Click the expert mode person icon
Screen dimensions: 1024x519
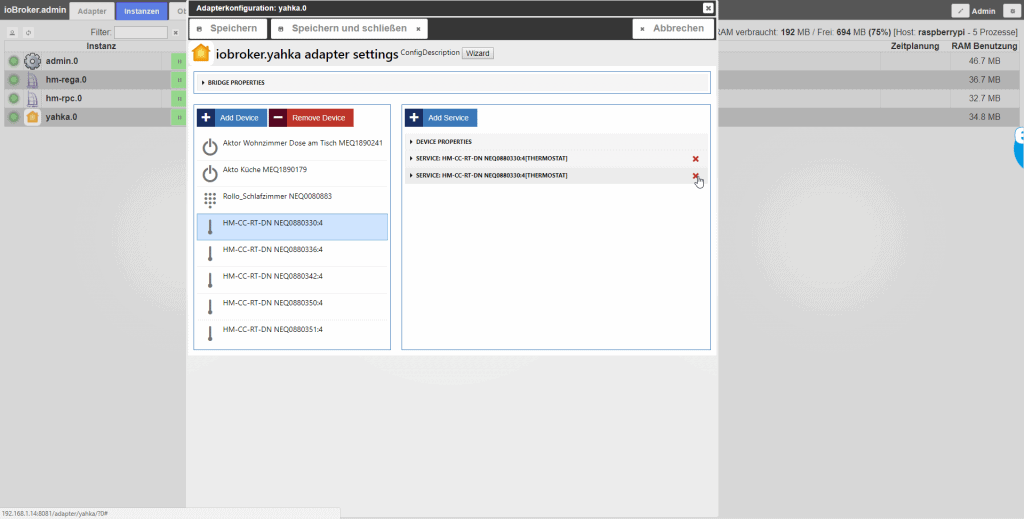coord(12,33)
